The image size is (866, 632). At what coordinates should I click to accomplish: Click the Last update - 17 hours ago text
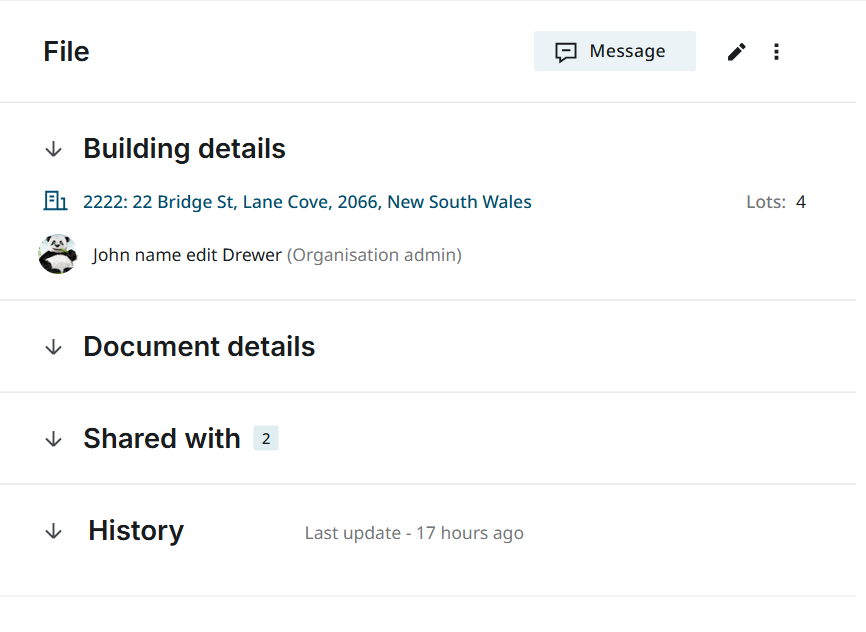click(x=414, y=533)
